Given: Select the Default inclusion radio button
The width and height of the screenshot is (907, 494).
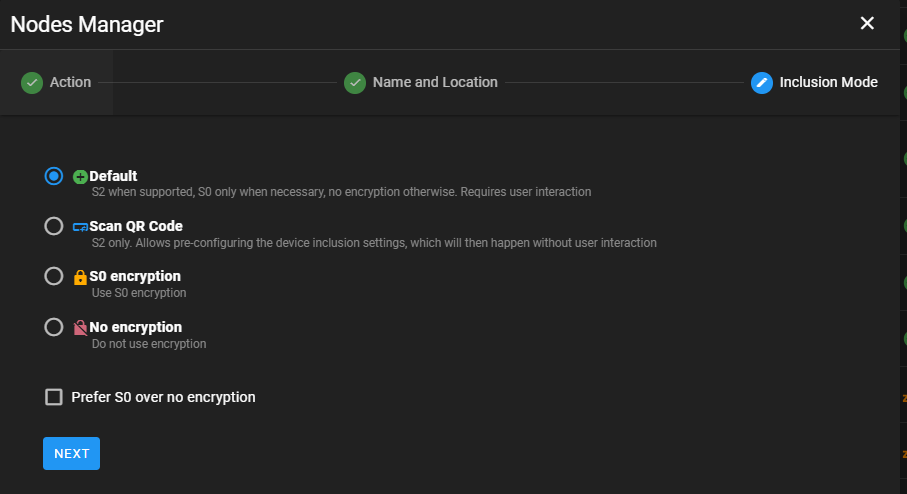Looking at the screenshot, I should click(x=54, y=176).
